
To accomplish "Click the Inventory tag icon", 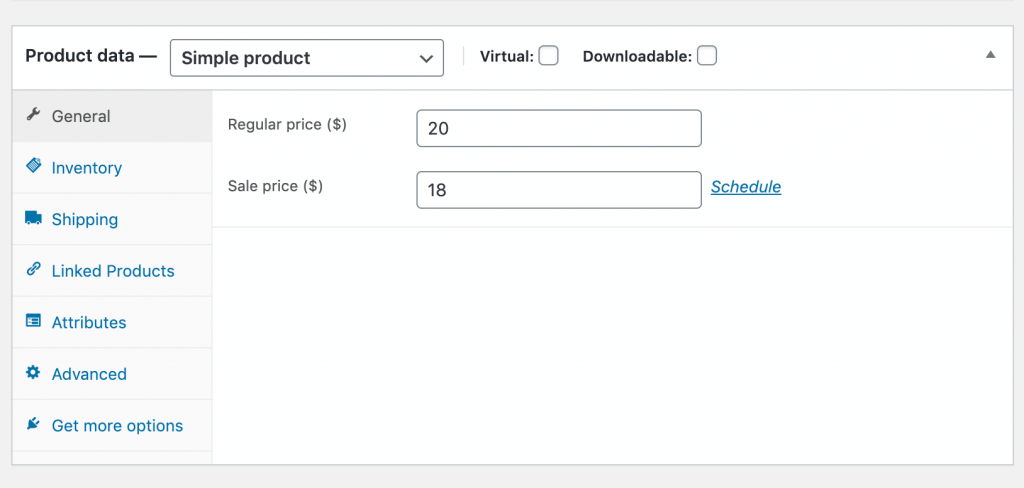I will pyautogui.click(x=33, y=165).
